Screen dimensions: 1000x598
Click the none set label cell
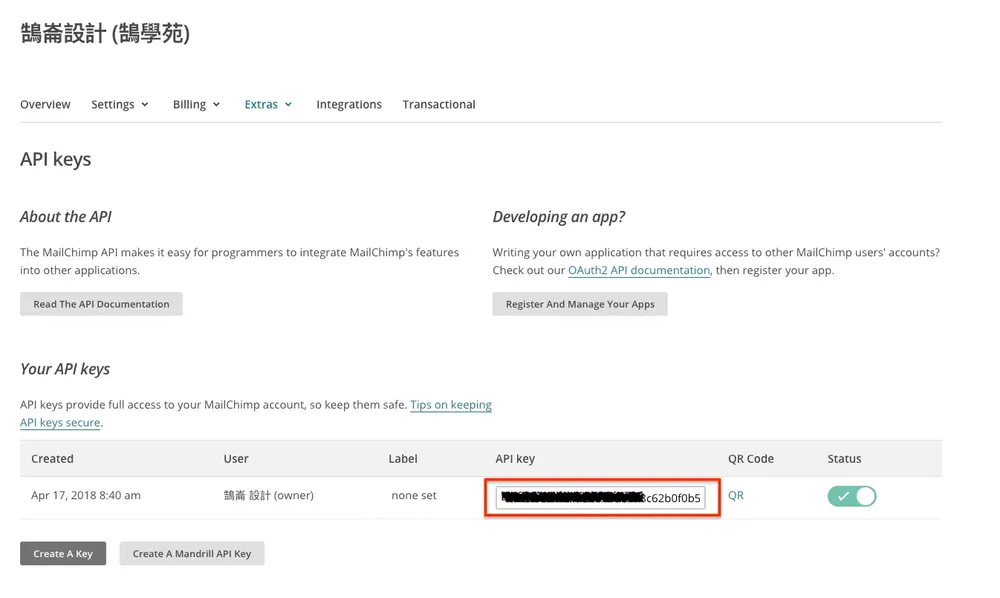click(x=414, y=495)
